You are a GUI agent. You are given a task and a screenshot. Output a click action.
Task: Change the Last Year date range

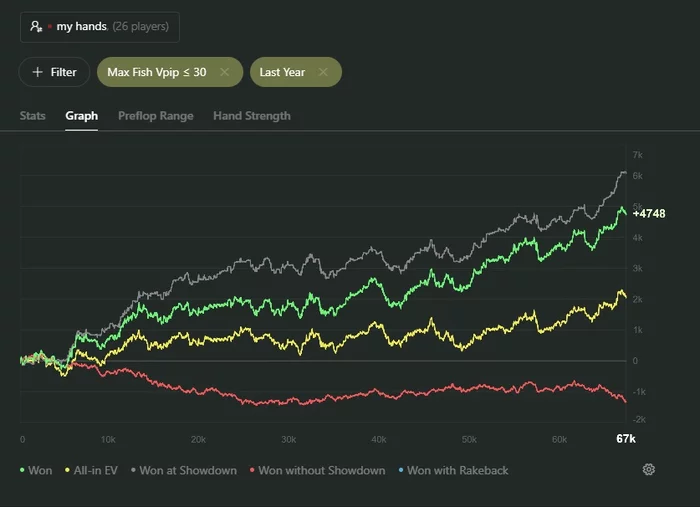[282, 72]
